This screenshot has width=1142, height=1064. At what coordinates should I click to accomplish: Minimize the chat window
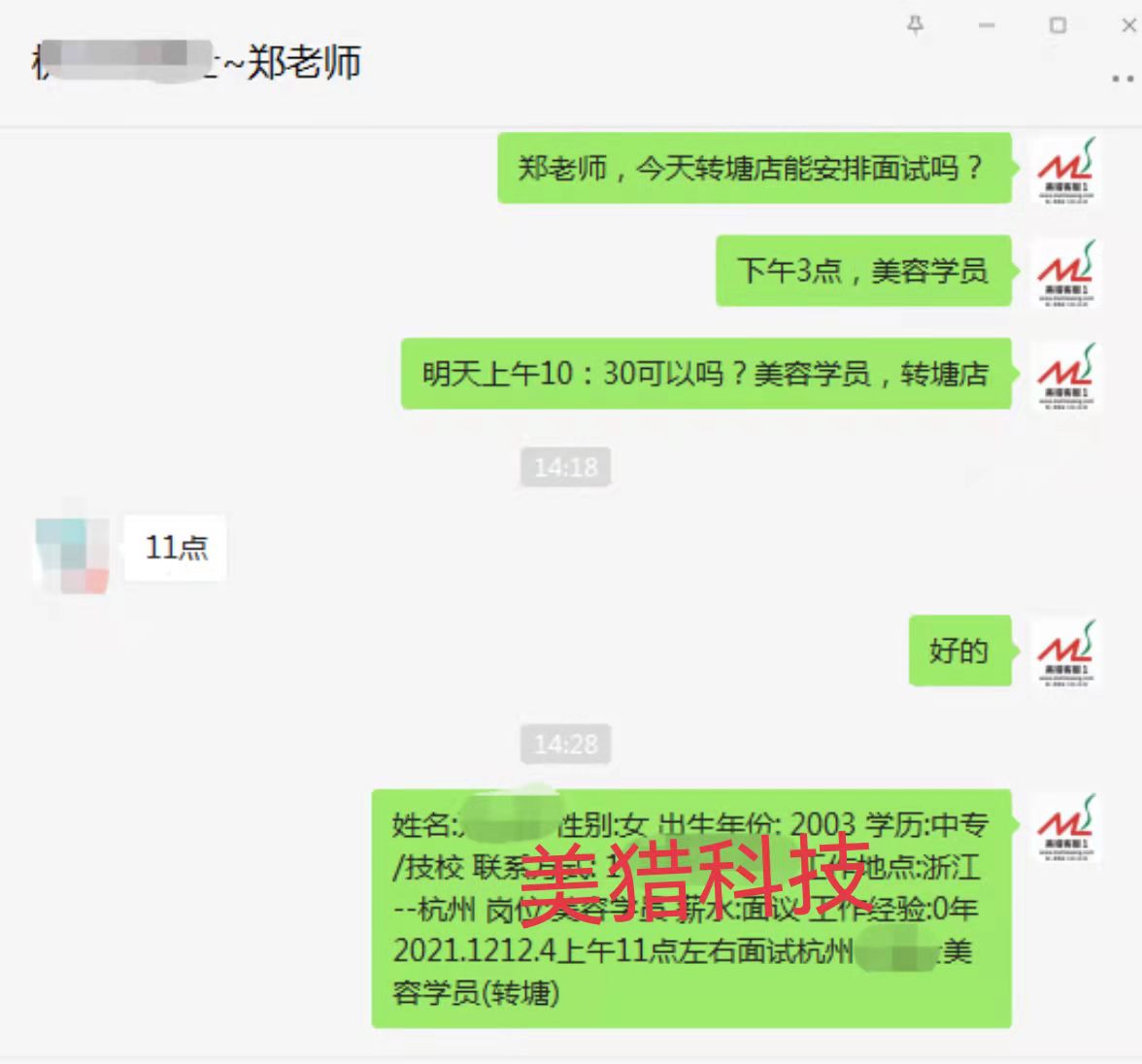tap(987, 25)
